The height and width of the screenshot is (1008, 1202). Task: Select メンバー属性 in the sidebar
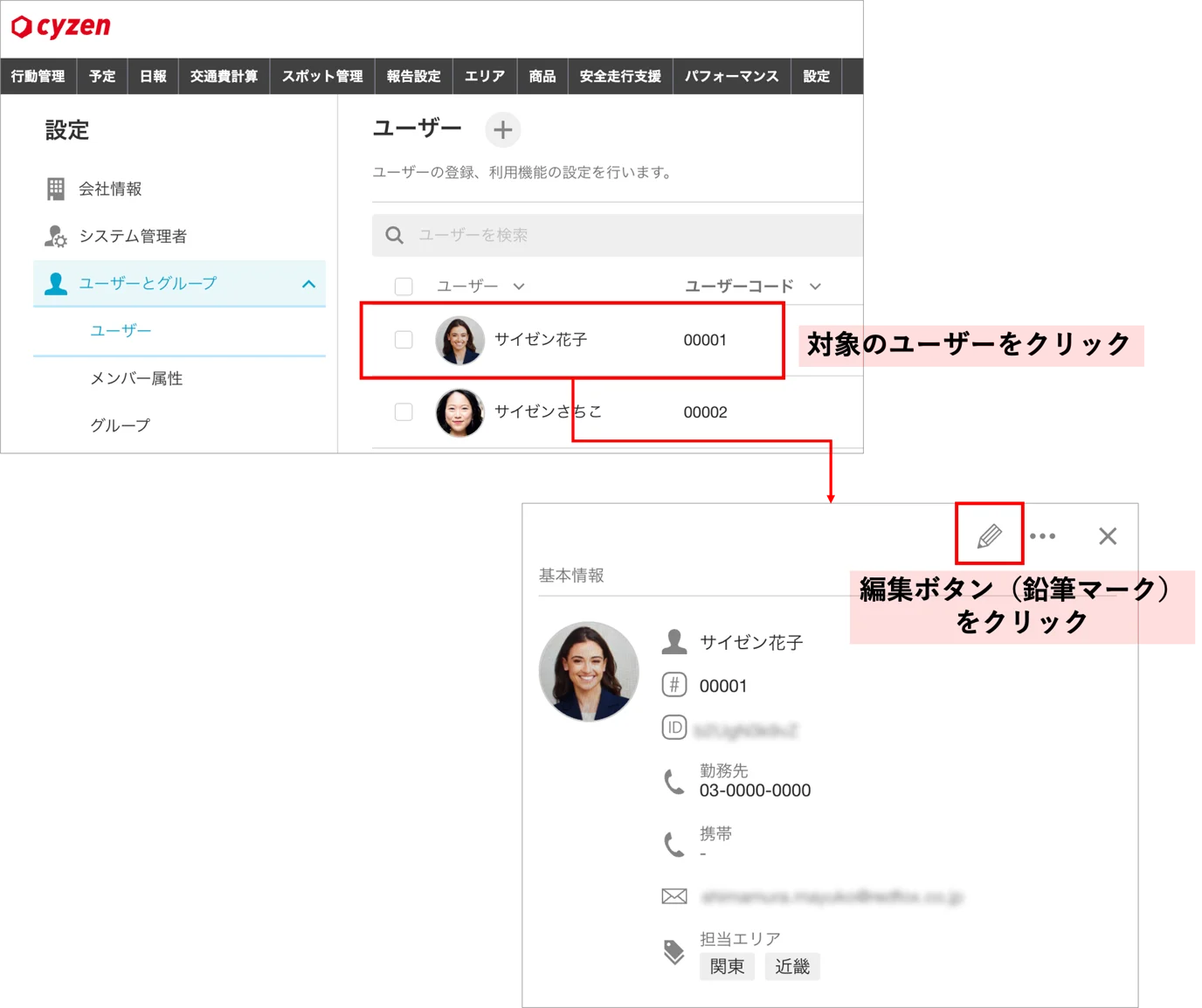(x=136, y=378)
